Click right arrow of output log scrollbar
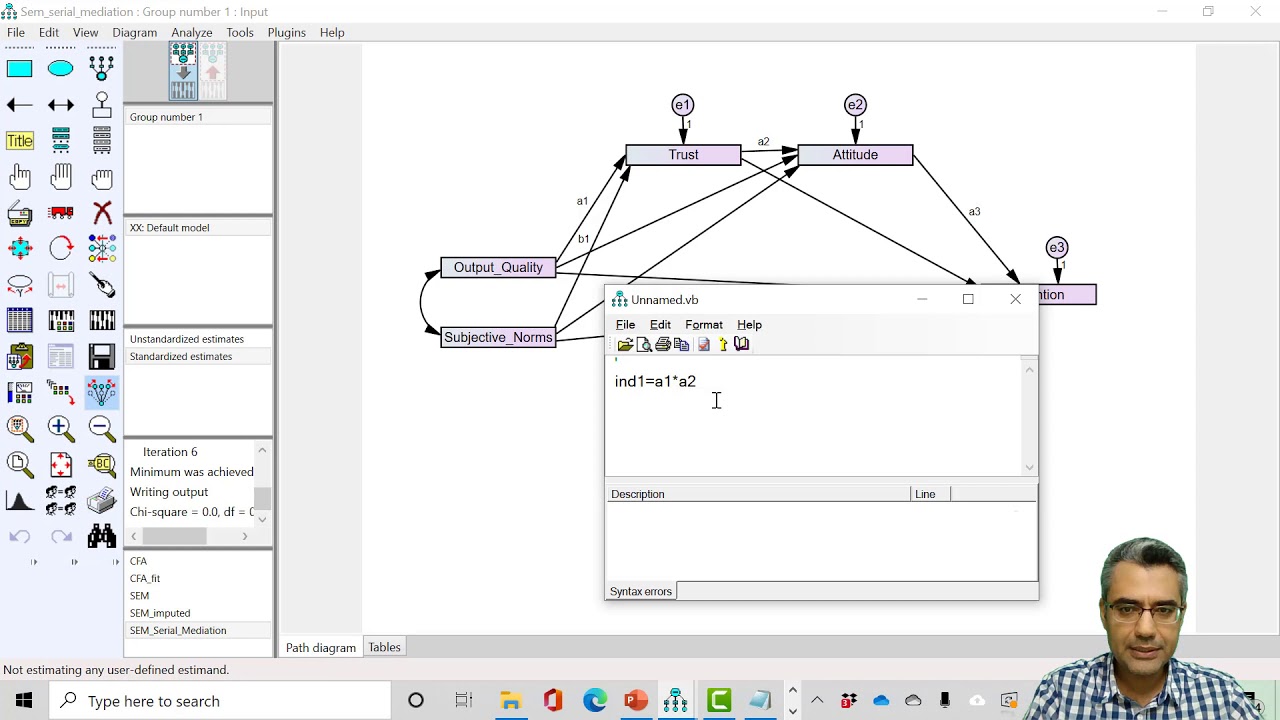The width and height of the screenshot is (1280, 720). tap(245, 536)
